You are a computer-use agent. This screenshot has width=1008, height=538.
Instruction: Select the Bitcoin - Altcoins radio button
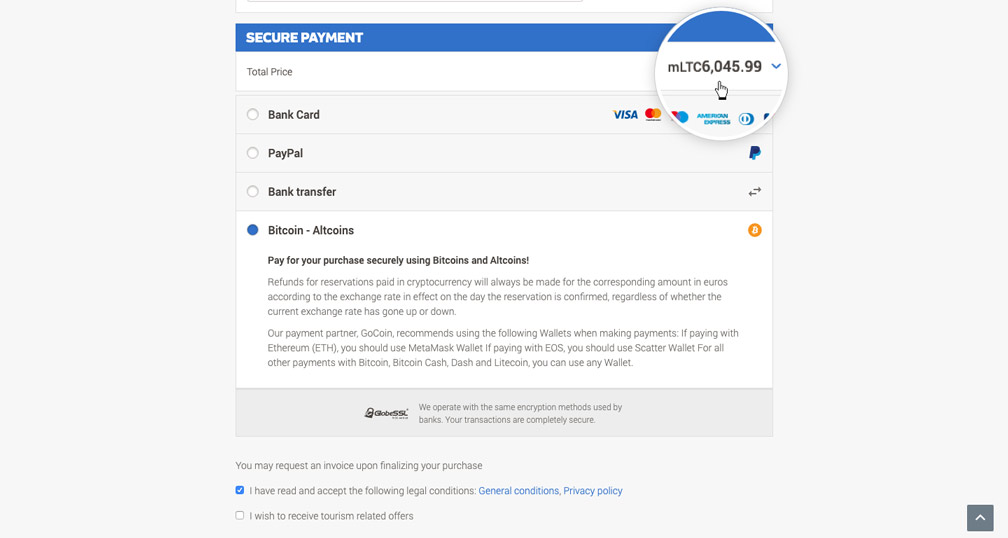tap(253, 230)
